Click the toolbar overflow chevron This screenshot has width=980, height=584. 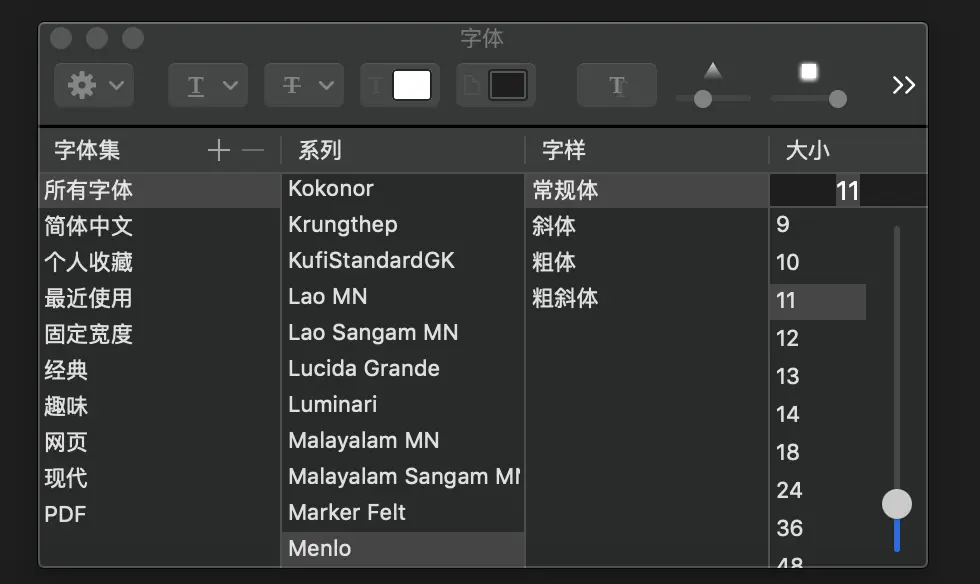[903, 85]
